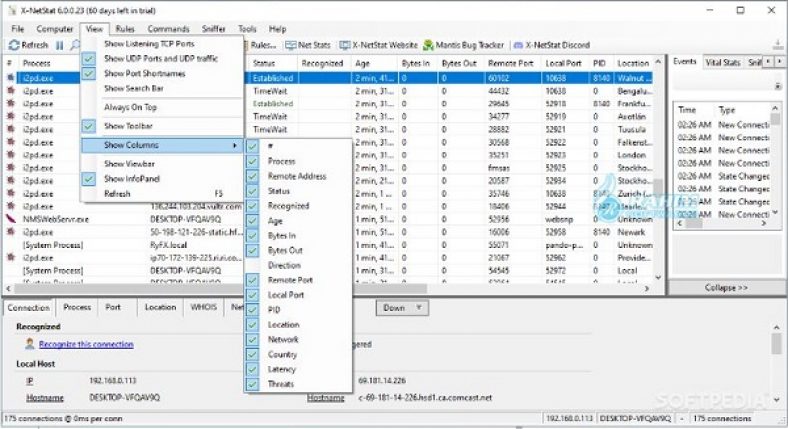
Task: Open the Commands menu
Action: (x=168, y=29)
